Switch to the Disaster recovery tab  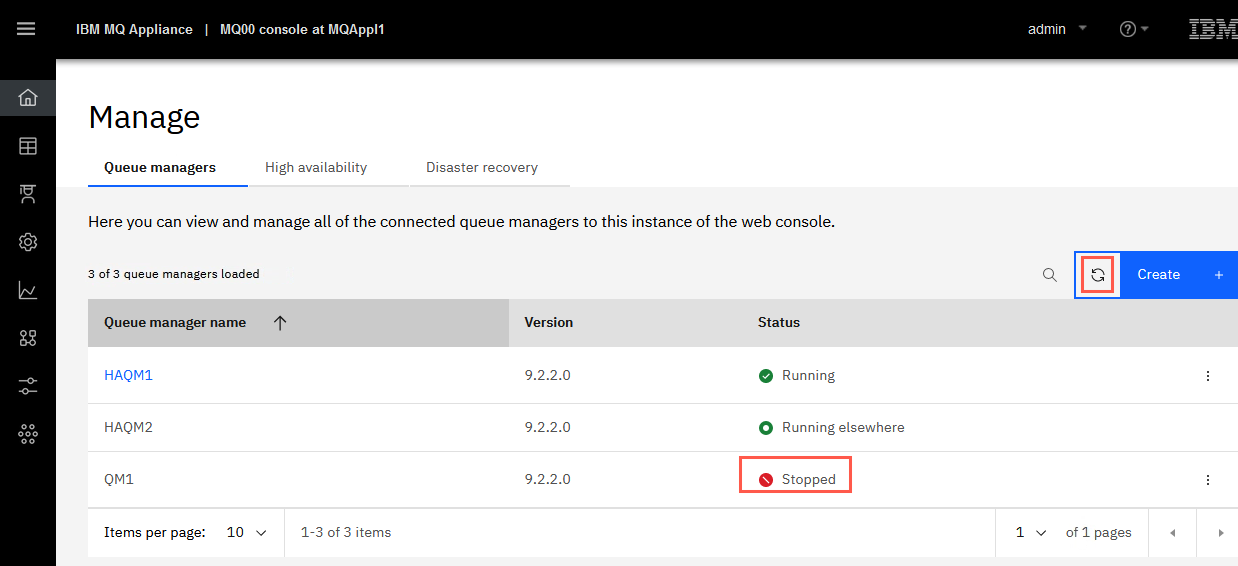[x=482, y=167]
